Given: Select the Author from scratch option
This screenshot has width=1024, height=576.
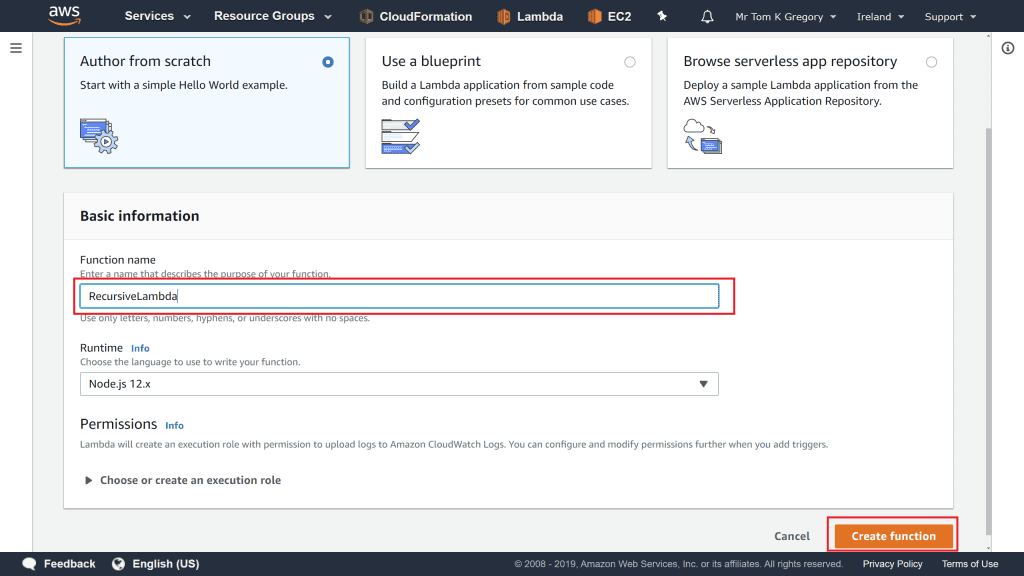Looking at the screenshot, I should click(x=328, y=62).
